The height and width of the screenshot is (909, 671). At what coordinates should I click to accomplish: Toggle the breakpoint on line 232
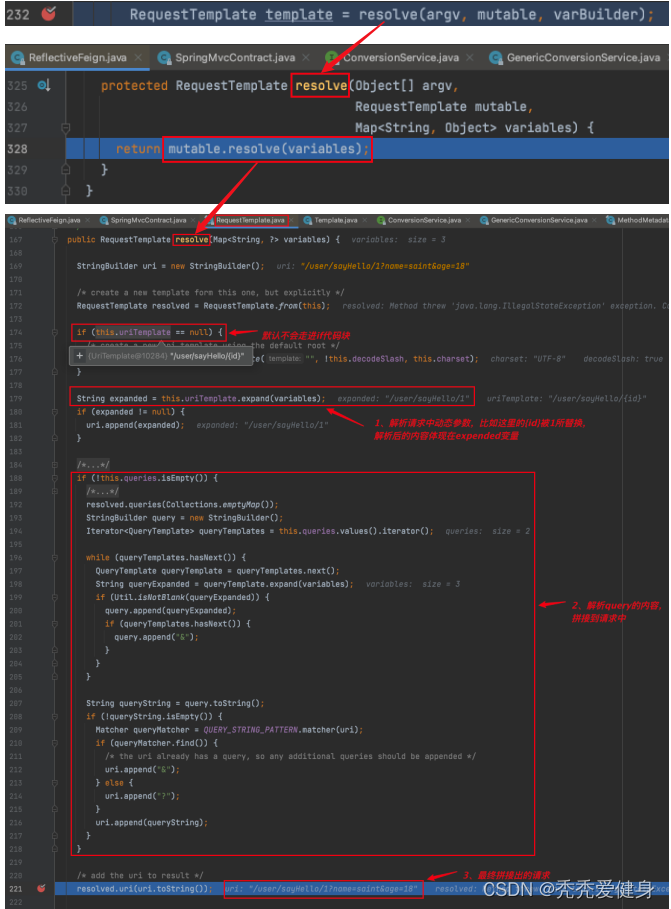pos(49,13)
